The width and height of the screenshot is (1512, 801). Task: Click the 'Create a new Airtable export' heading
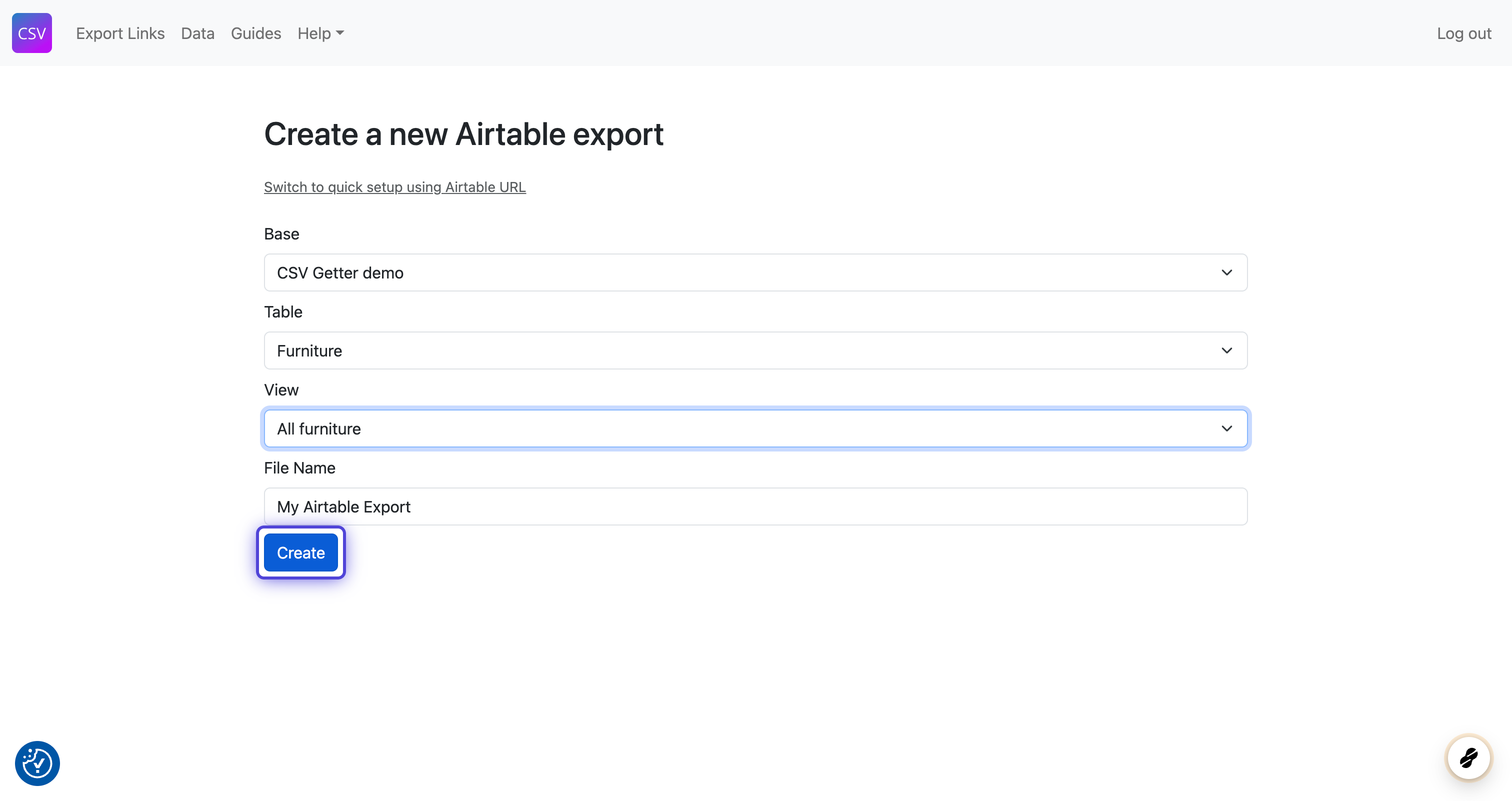click(463, 134)
